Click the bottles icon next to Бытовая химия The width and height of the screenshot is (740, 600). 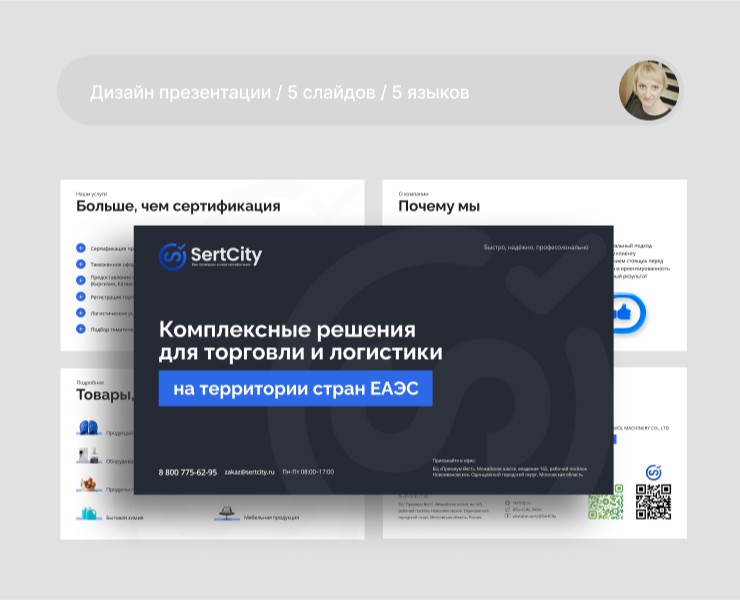tap(89, 513)
